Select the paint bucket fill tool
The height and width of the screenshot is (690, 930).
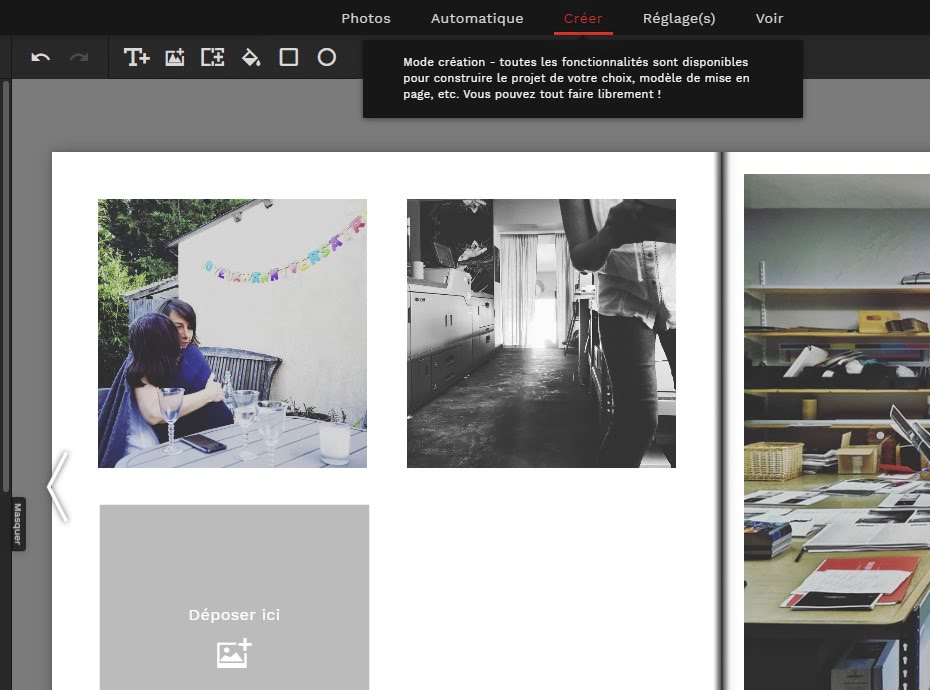tap(251, 58)
